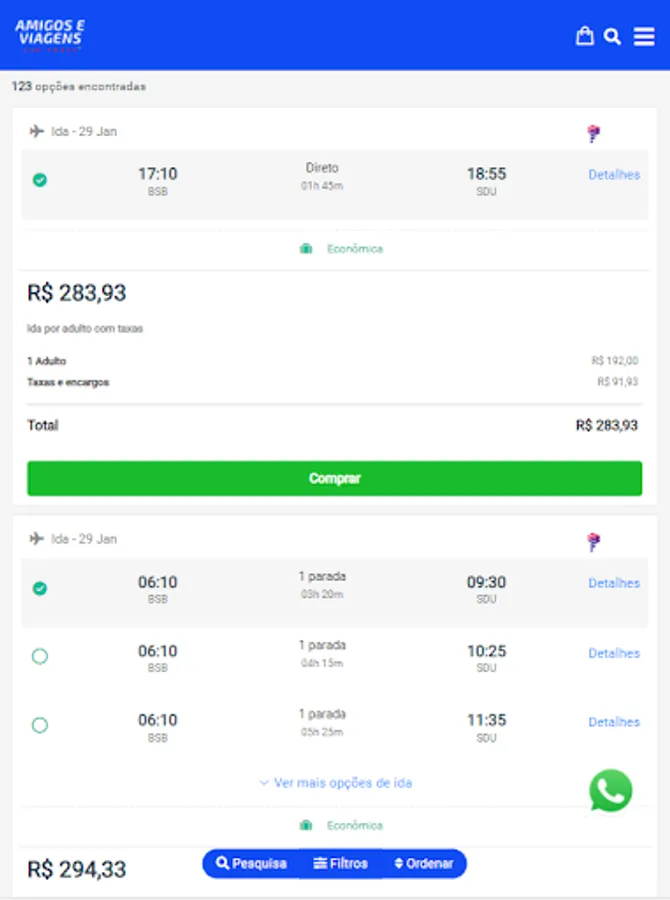Viewport: 670px width, 900px height.
Task: Open the Ordenar sort dropdown
Action: [424, 863]
